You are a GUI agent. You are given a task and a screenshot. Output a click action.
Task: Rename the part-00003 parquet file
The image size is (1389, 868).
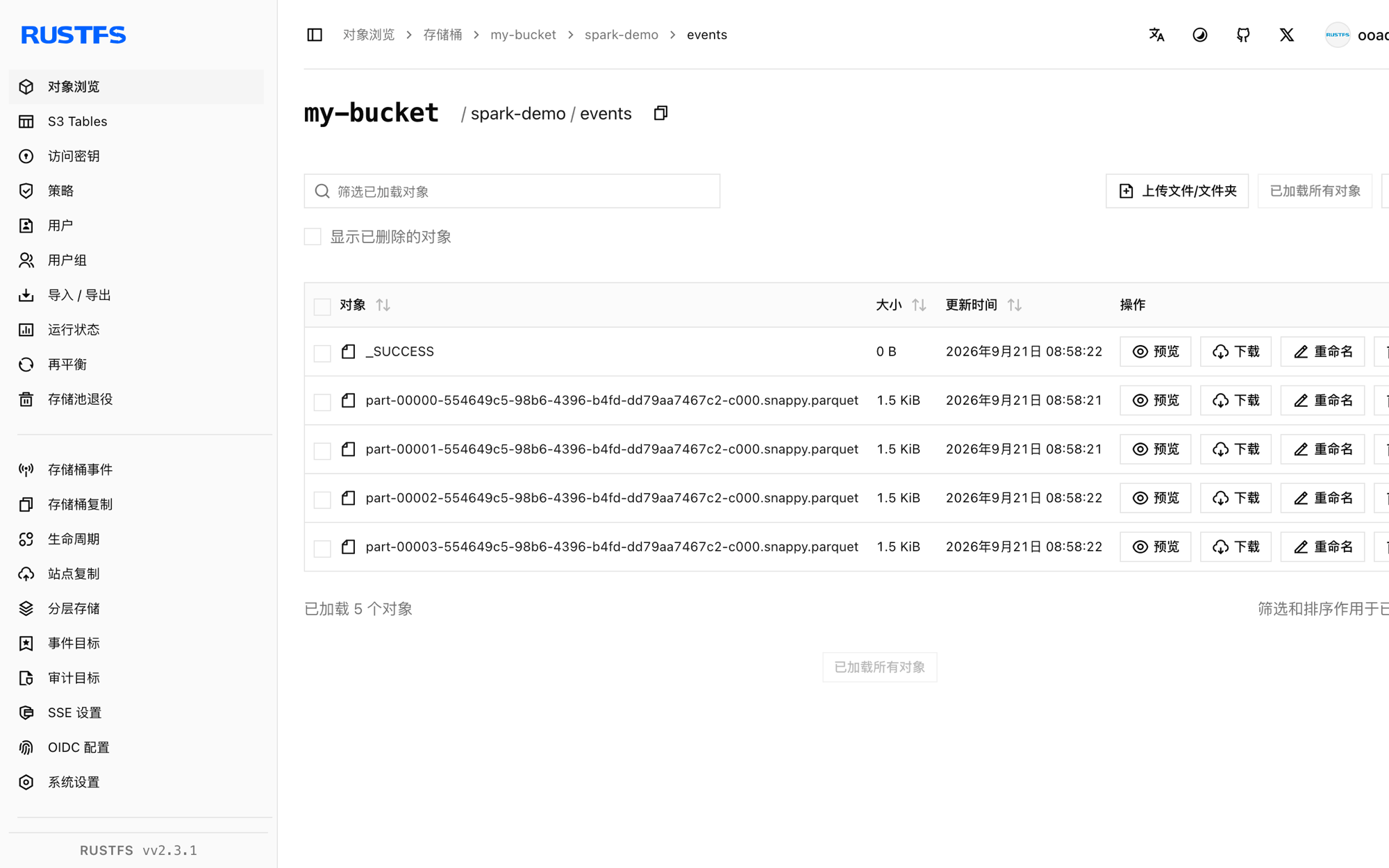pyautogui.click(x=1322, y=546)
